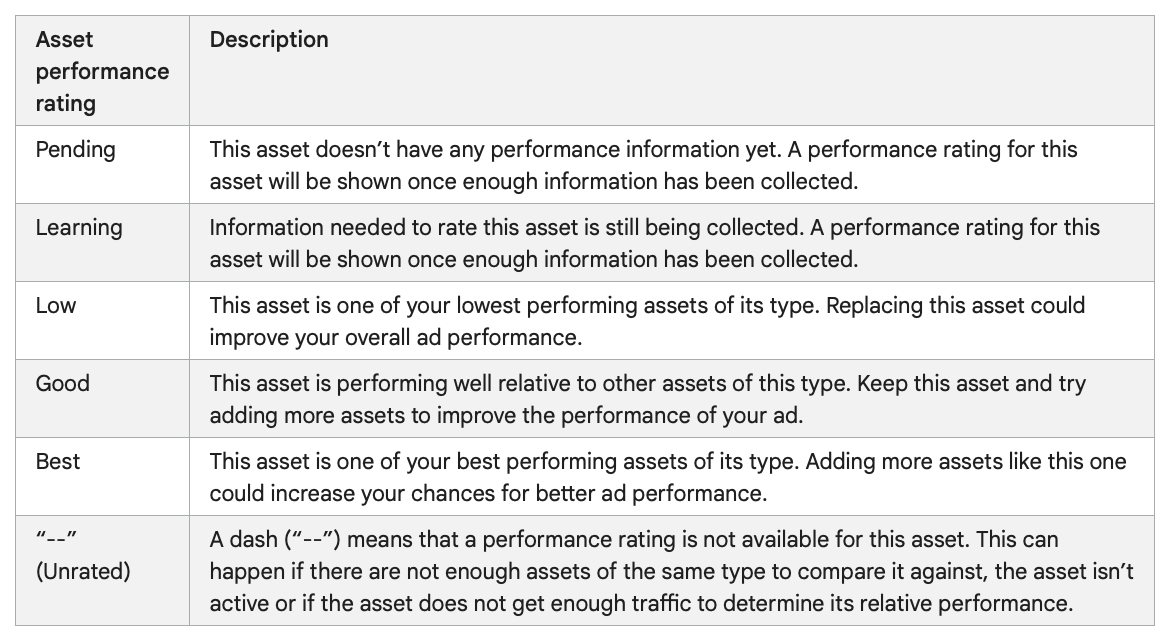
Task: Click the Learning row description text
Action: [x=654, y=243]
